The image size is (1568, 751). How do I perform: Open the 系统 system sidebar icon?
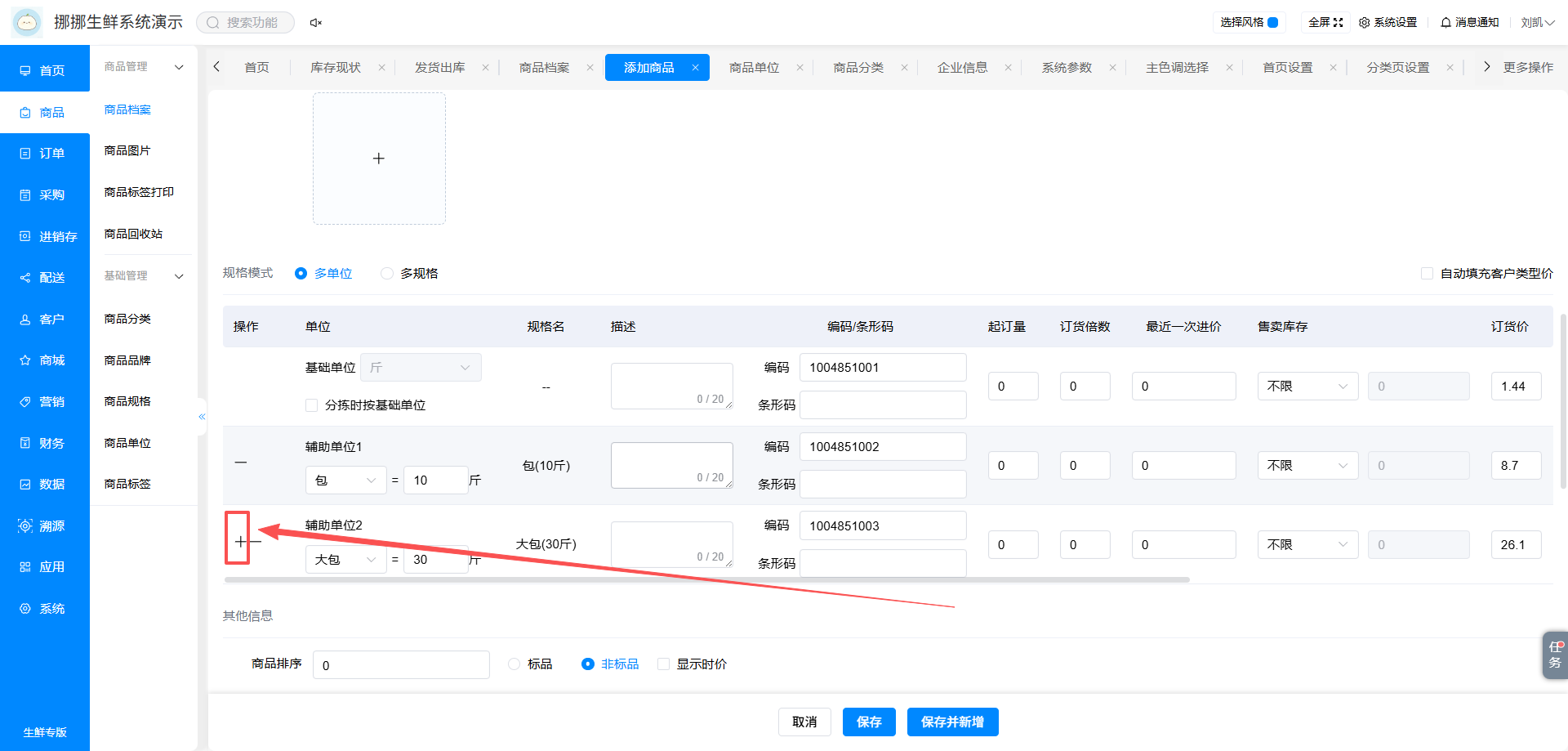pyautogui.click(x=25, y=609)
